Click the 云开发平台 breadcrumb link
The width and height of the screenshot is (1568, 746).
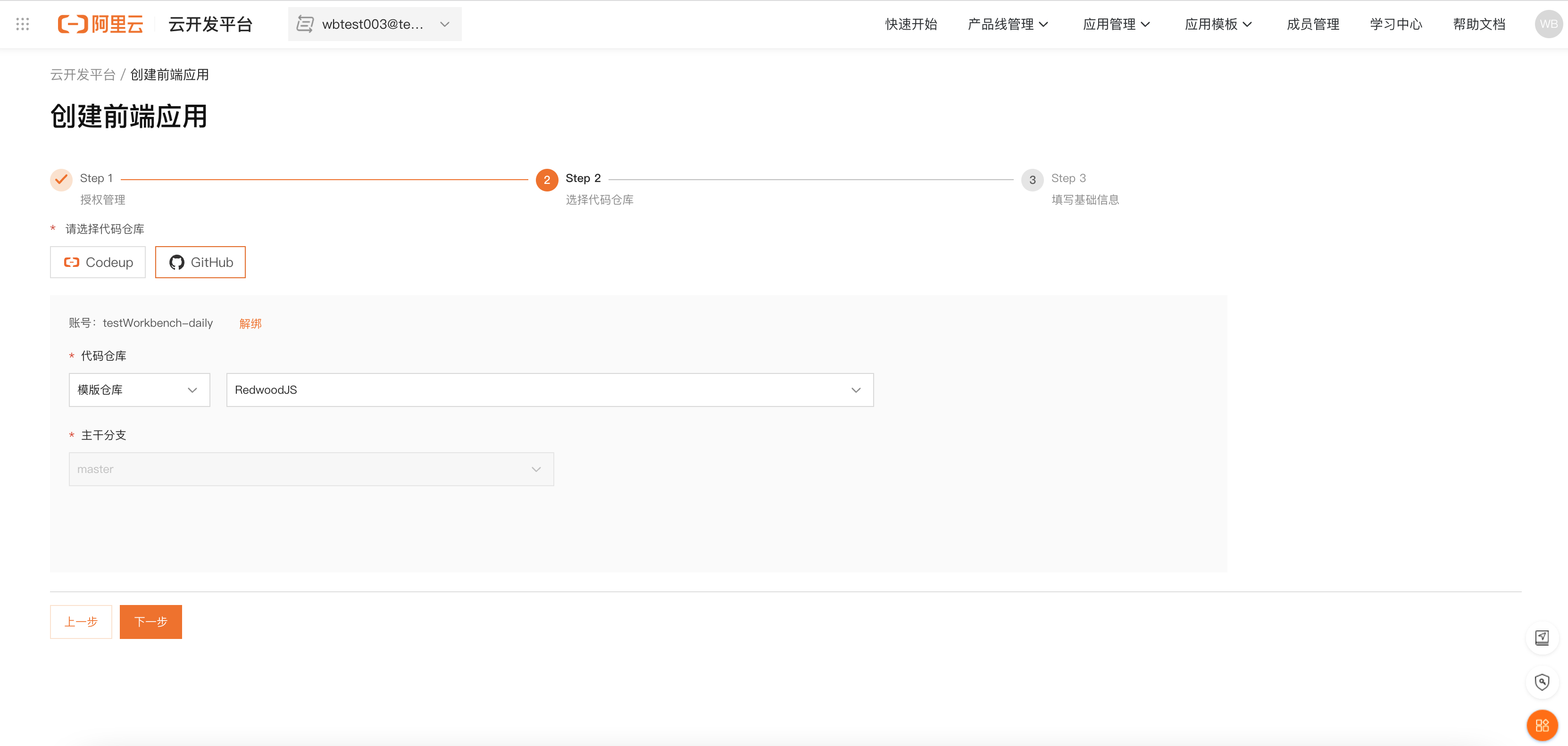coord(83,75)
